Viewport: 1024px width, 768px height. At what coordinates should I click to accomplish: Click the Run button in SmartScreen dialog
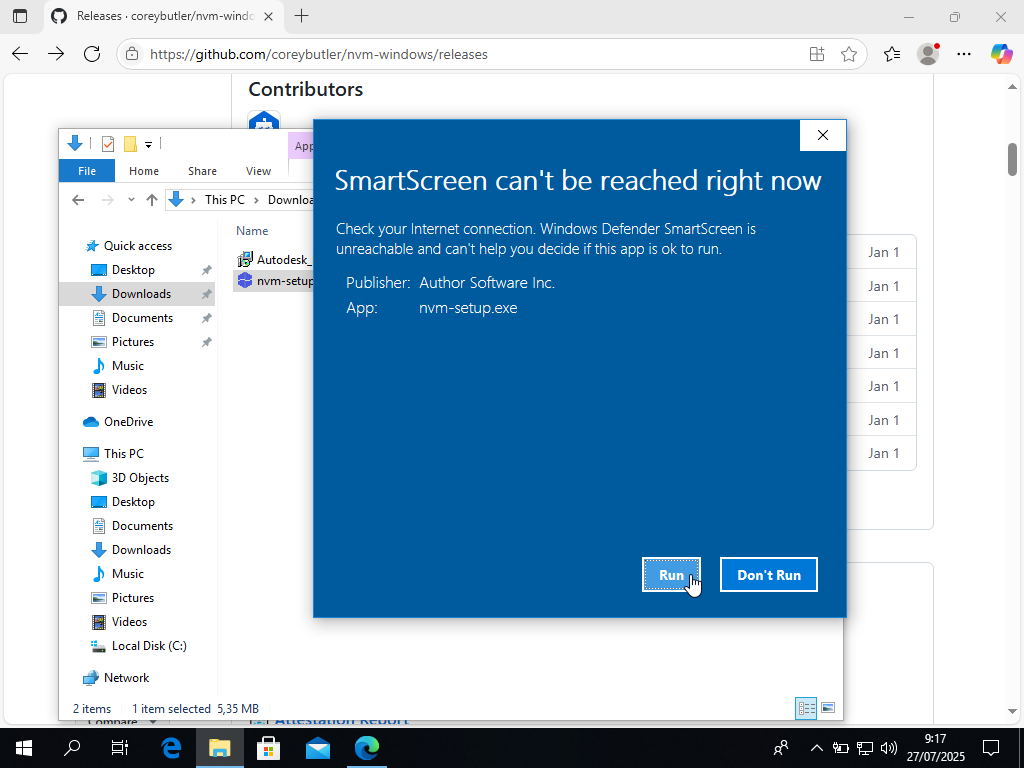tap(671, 575)
